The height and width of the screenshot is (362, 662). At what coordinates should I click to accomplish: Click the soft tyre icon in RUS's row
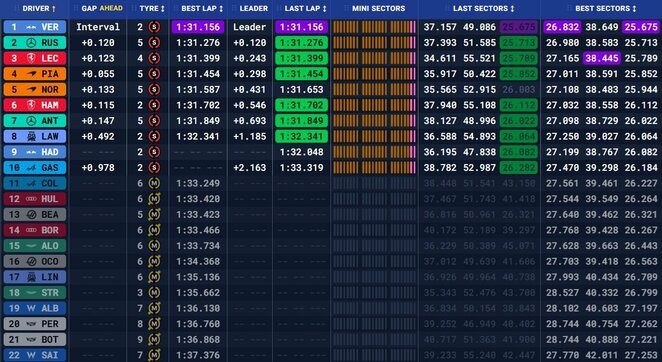154,43
